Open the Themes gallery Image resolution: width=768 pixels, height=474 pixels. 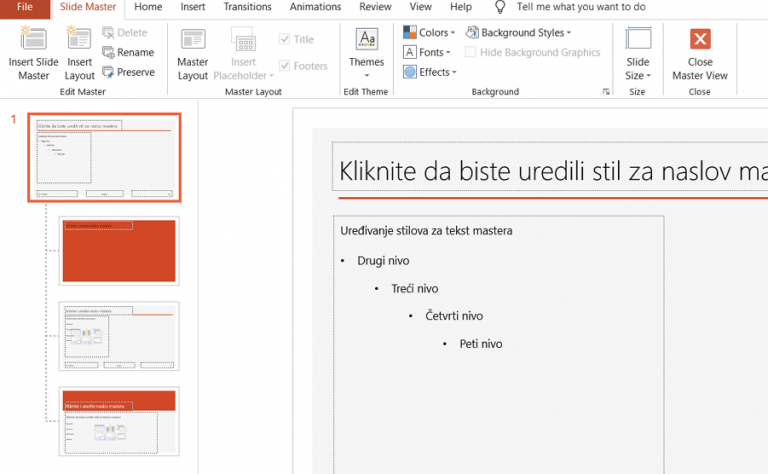(x=366, y=53)
